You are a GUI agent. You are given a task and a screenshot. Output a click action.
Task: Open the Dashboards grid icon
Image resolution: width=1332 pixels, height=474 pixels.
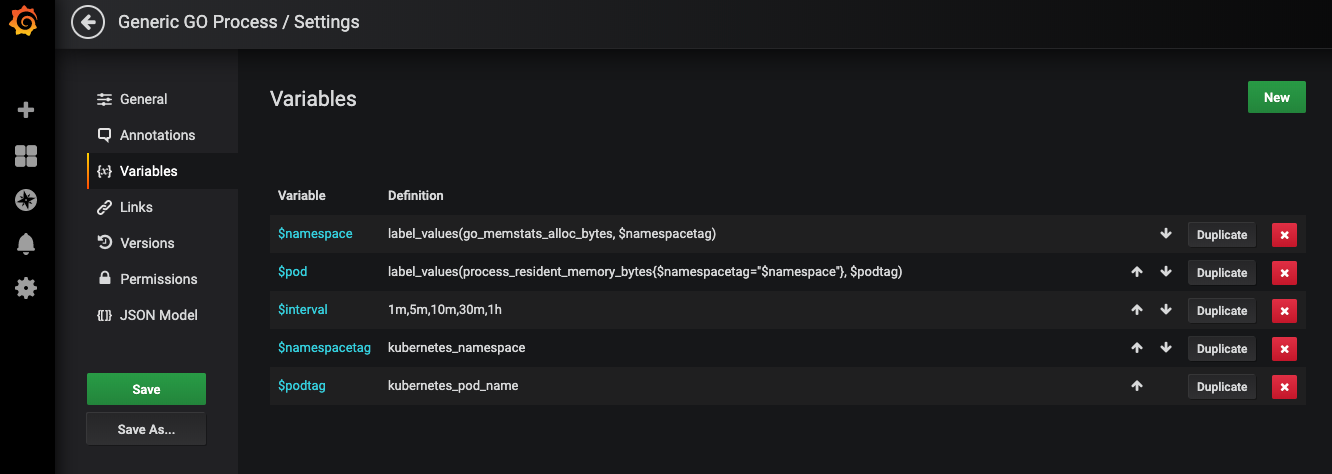26,156
